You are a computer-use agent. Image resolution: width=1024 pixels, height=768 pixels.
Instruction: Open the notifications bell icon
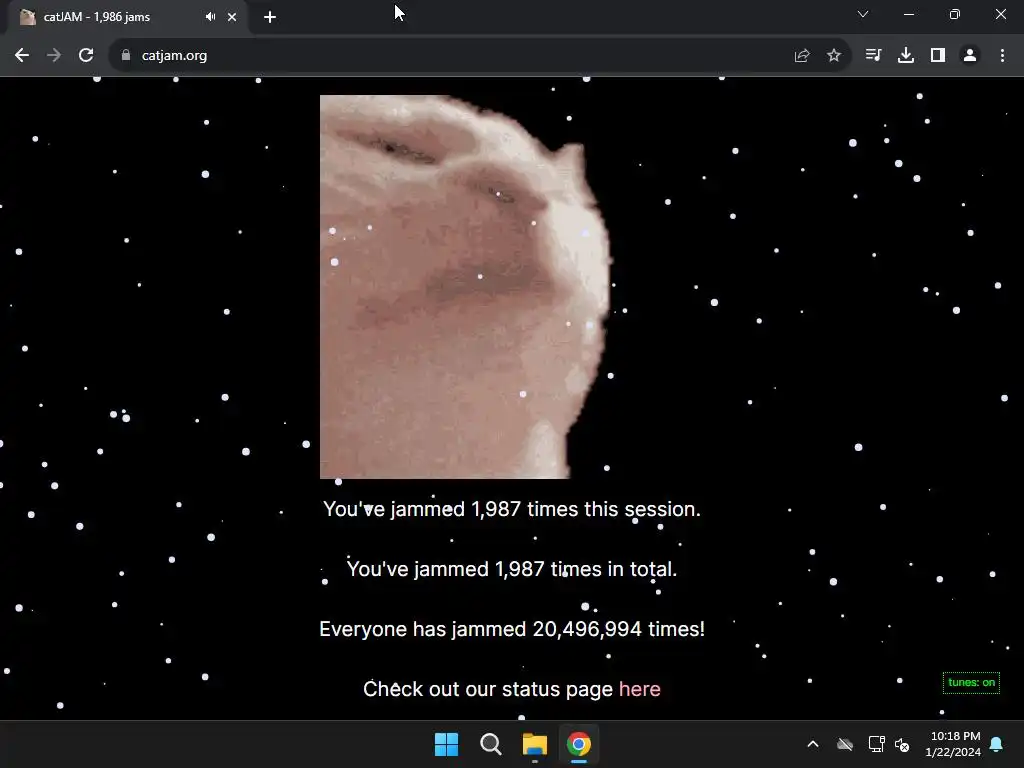point(997,744)
